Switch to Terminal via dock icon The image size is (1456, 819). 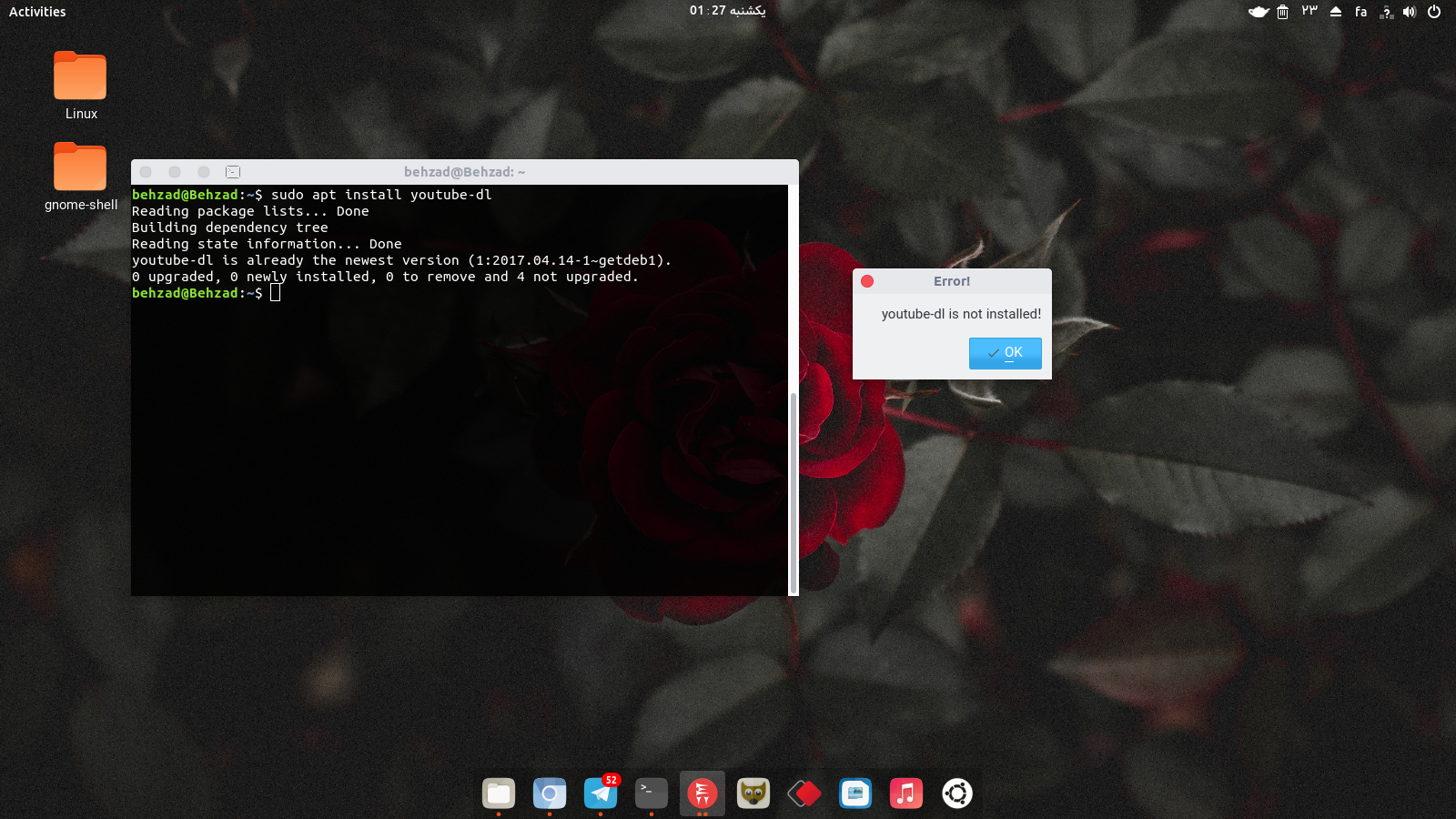tap(652, 794)
